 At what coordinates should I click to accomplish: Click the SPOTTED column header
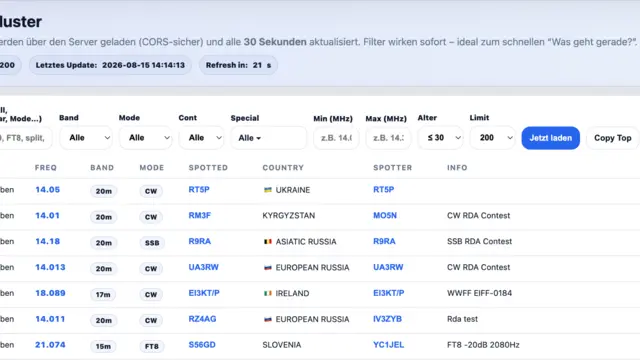pyautogui.click(x=208, y=168)
